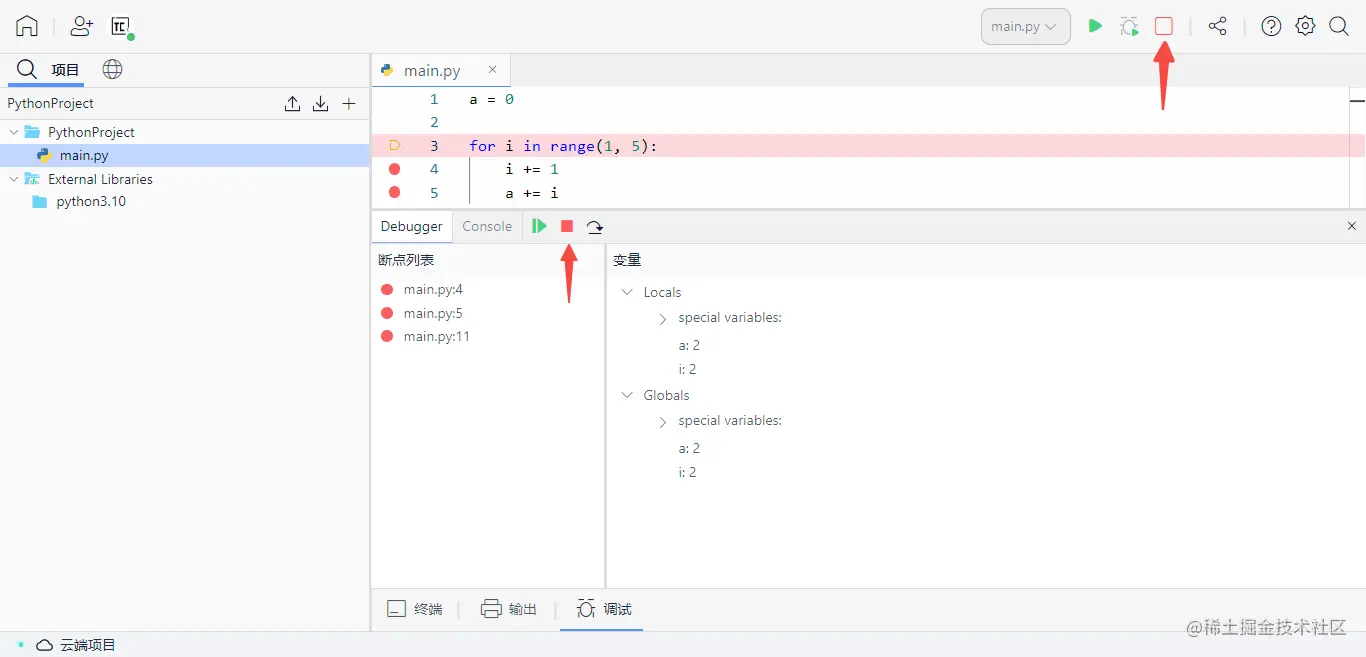Open the share project icon
Viewport: 1366px width, 657px height.
[x=1217, y=26]
